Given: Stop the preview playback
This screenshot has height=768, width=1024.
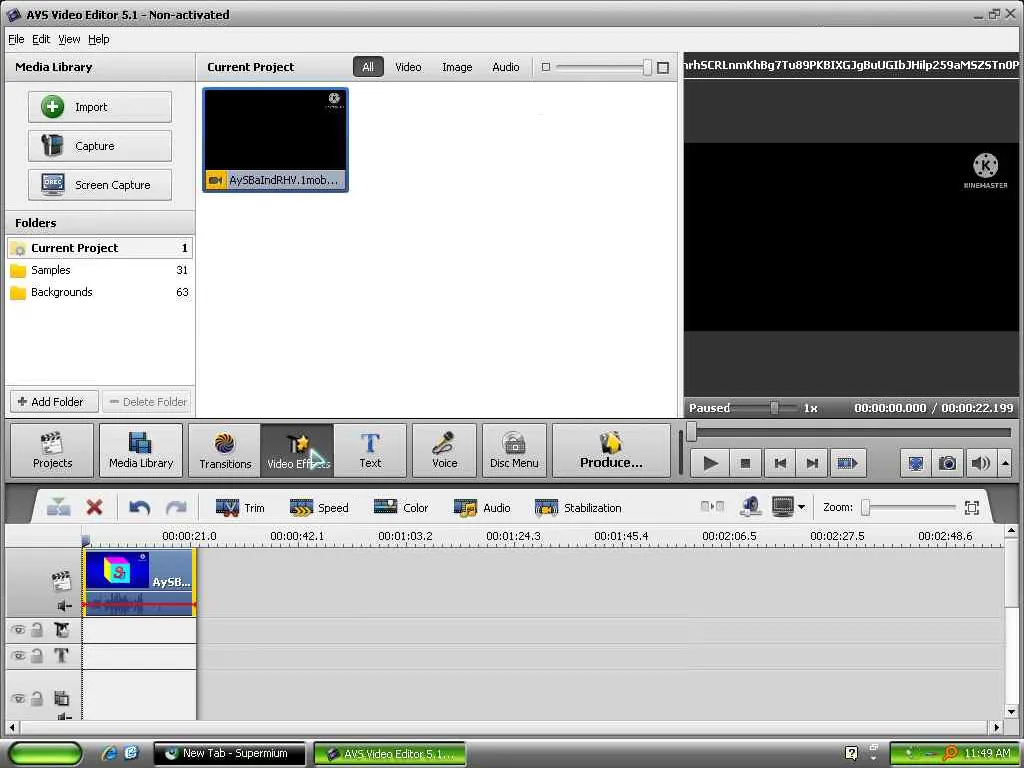Looking at the screenshot, I should click(745, 463).
